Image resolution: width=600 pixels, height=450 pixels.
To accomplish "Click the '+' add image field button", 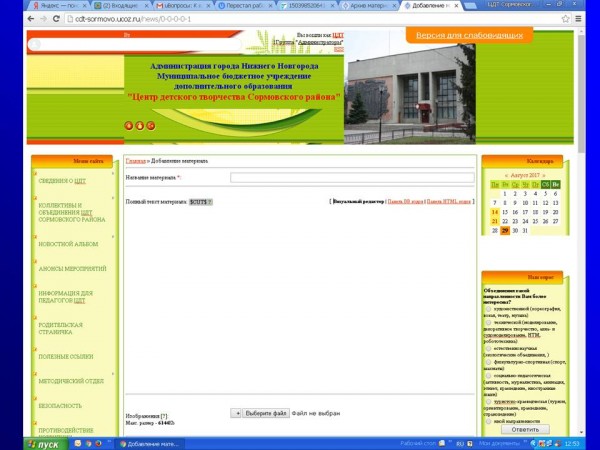I will pos(236,413).
